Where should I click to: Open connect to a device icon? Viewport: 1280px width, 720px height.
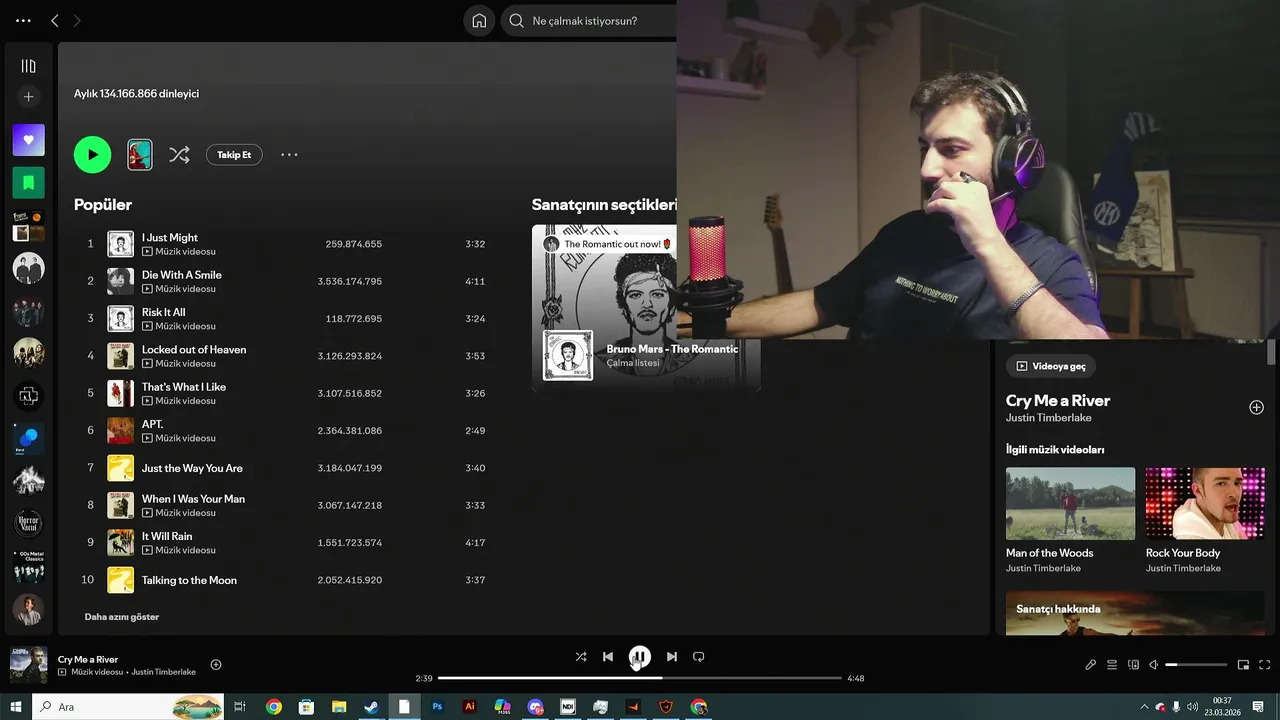coord(1133,665)
